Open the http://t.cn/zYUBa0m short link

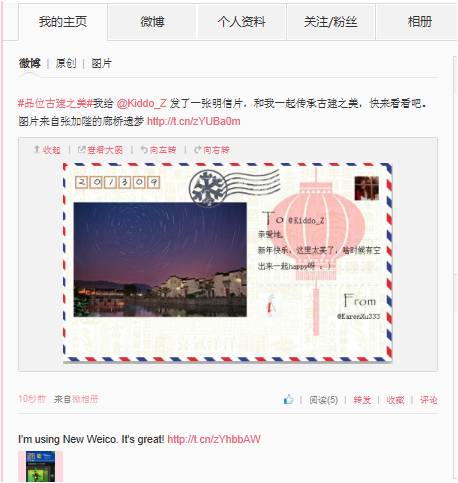[x=194, y=121]
